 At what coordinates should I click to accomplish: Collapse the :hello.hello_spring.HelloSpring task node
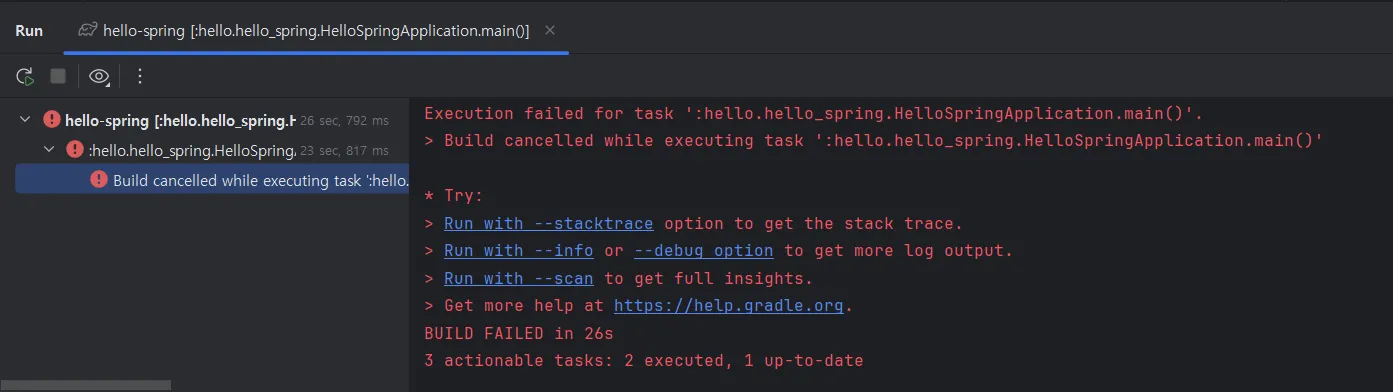click(49, 150)
